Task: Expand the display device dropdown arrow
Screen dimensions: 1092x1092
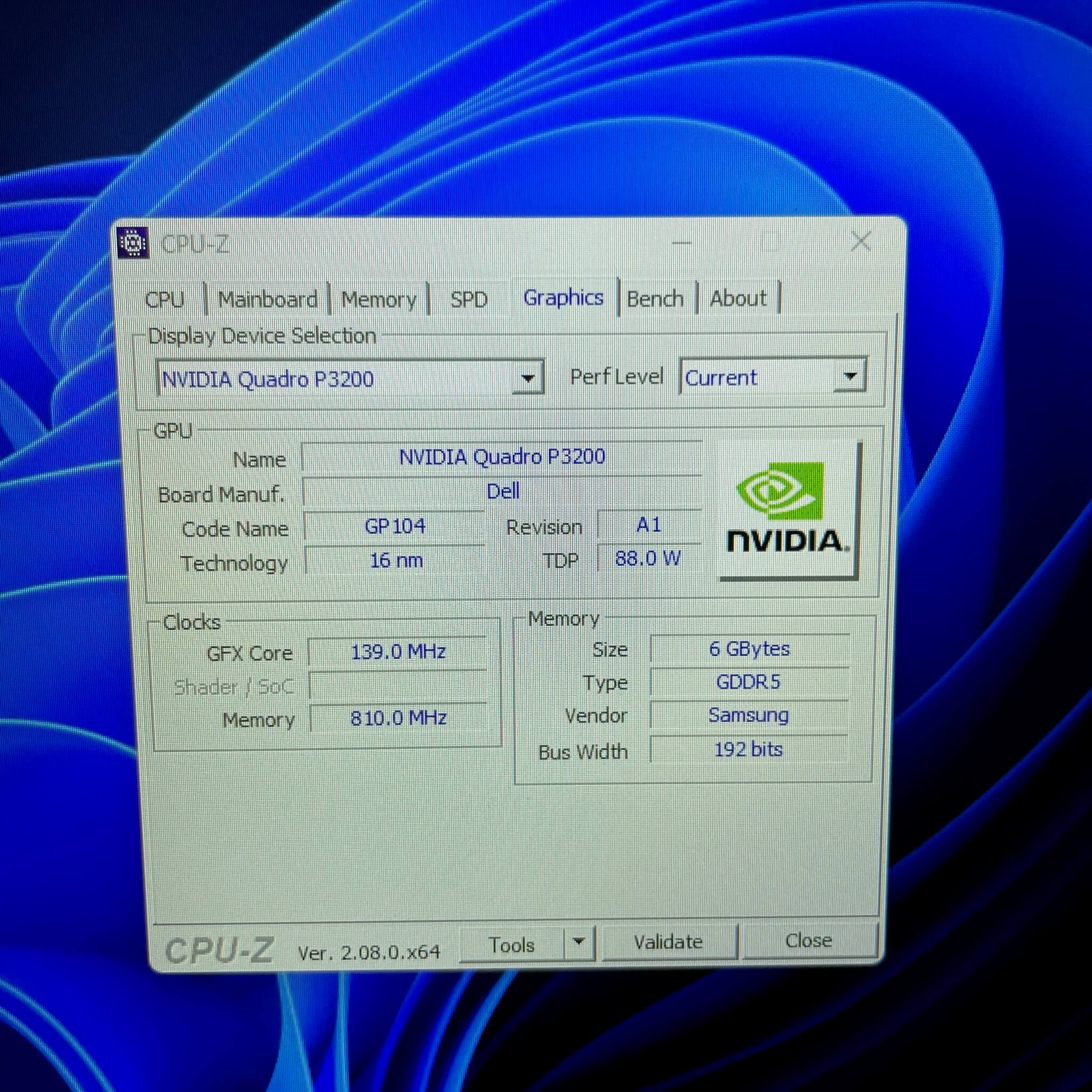Action: pyautogui.click(x=527, y=378)
